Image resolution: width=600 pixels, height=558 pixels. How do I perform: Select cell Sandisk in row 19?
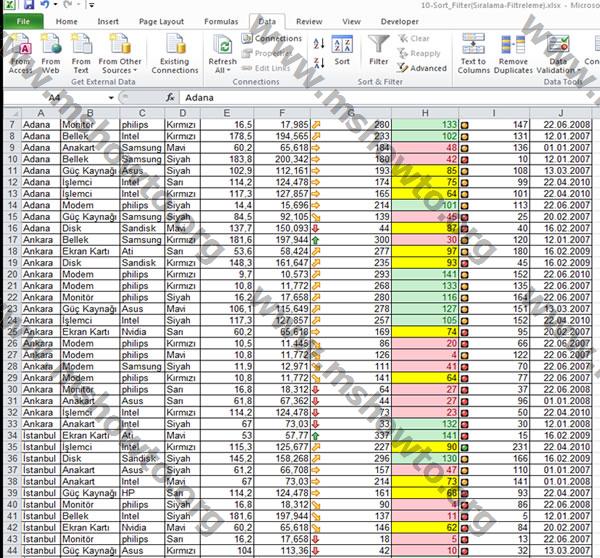tap(142, 263)
